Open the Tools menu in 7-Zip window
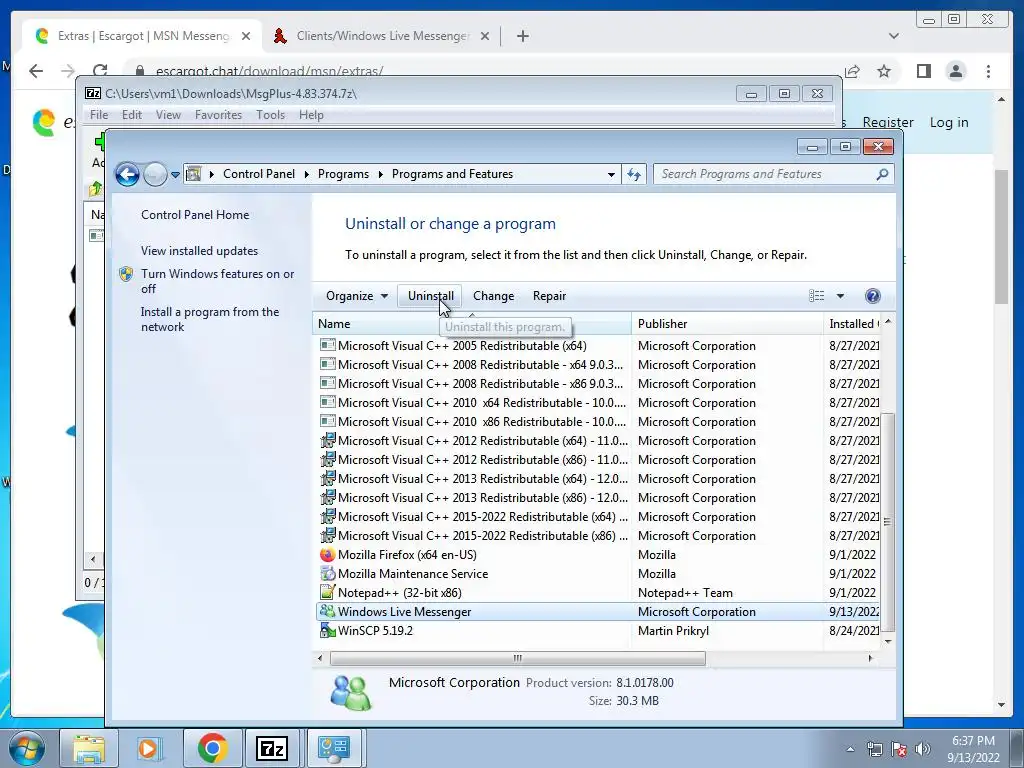The image size is (1024, 768). pyautogui.click(x=270, y=115)
